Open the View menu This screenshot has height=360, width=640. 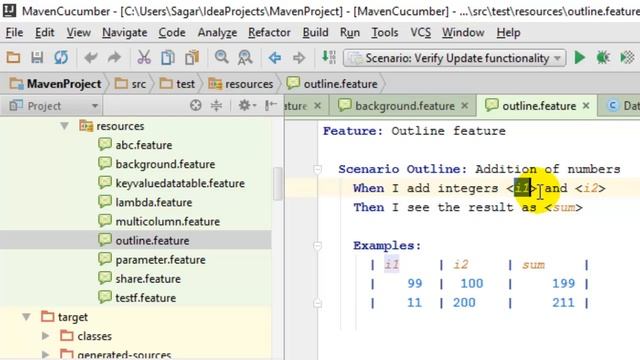pyautogui.click(x=78, y=33)
